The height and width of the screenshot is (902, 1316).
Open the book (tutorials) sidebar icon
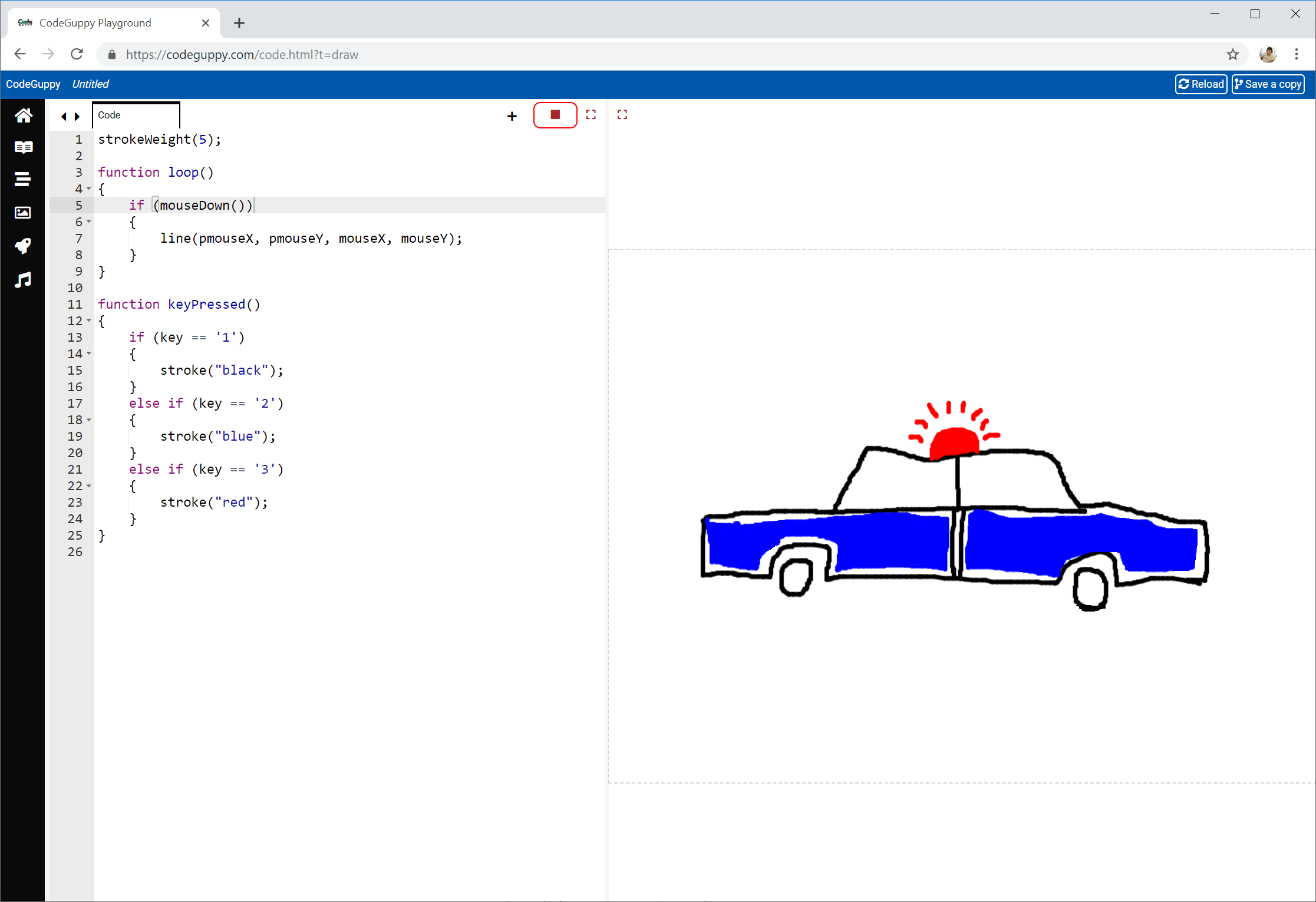23,147
